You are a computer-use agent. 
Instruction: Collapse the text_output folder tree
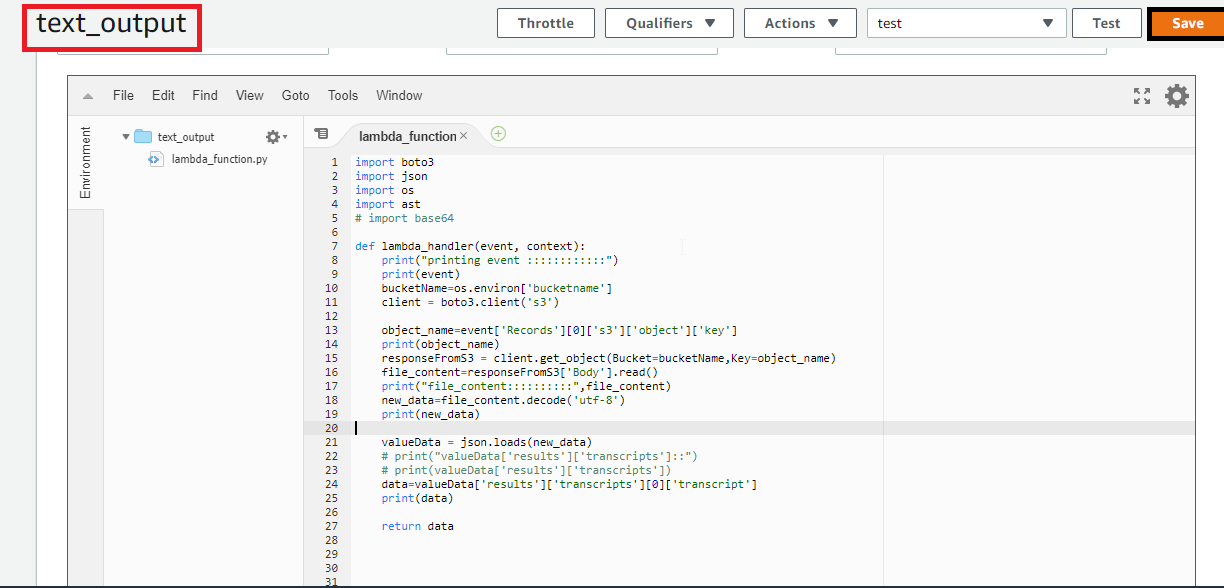(125, 136)
